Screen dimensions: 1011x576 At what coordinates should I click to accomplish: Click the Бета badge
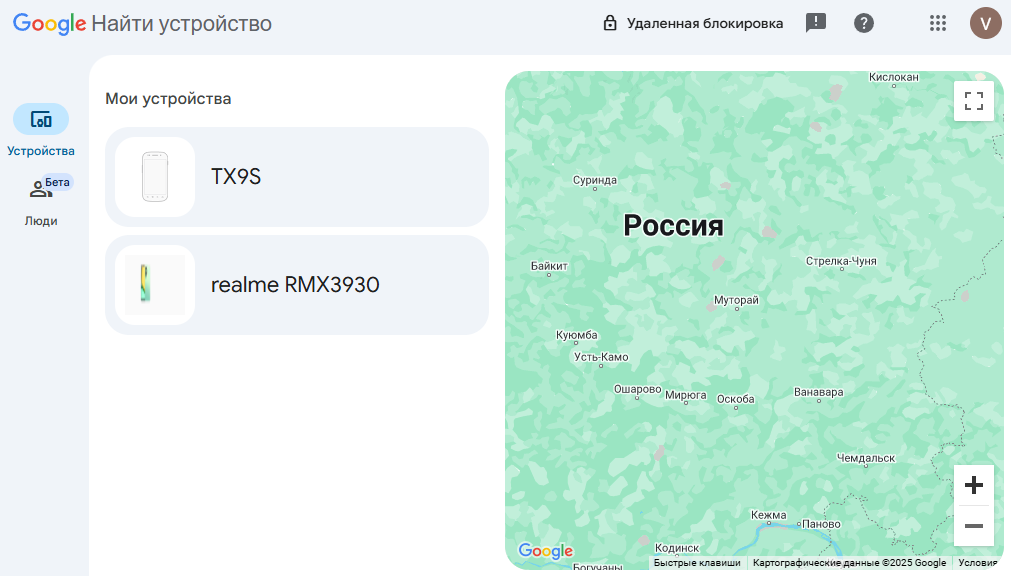[57, 182]
